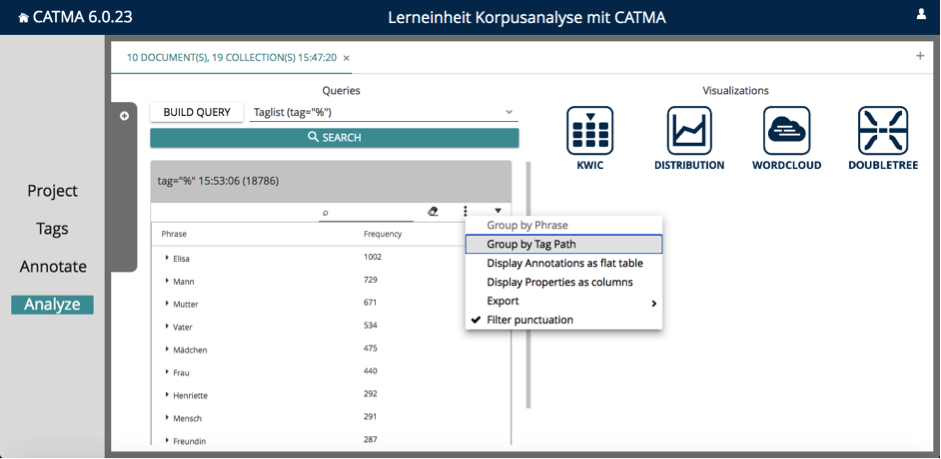The height and width of the screenshot is (459, 941).
Task: Open the user account icon
Action: coord(921,15)
